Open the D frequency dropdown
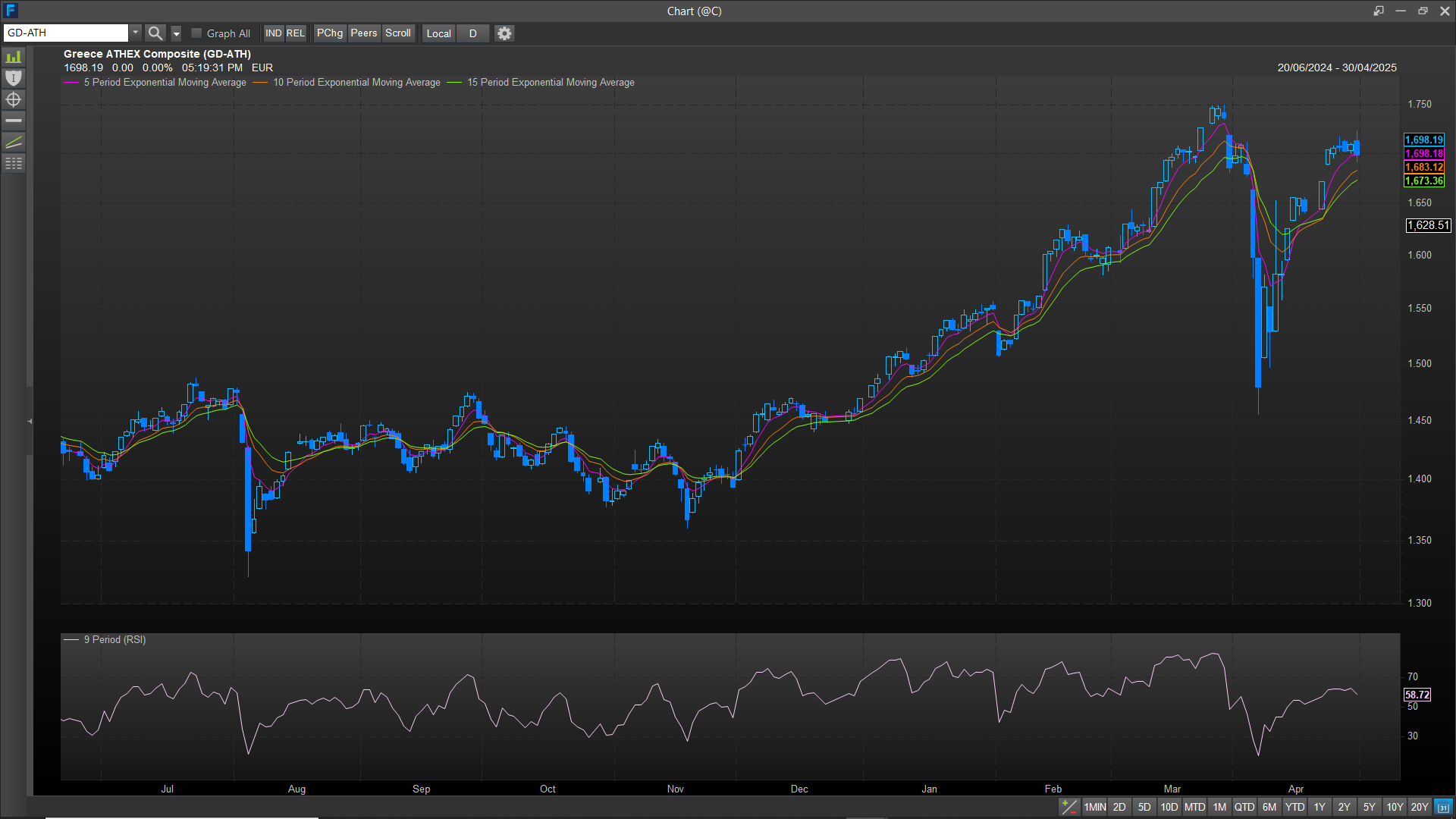The image size is (1456, 819). (473, 33)
